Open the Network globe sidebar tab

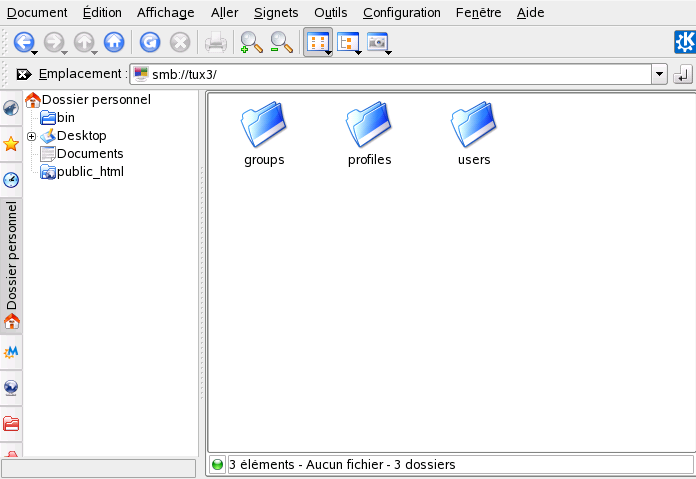[x=11, y=388]
